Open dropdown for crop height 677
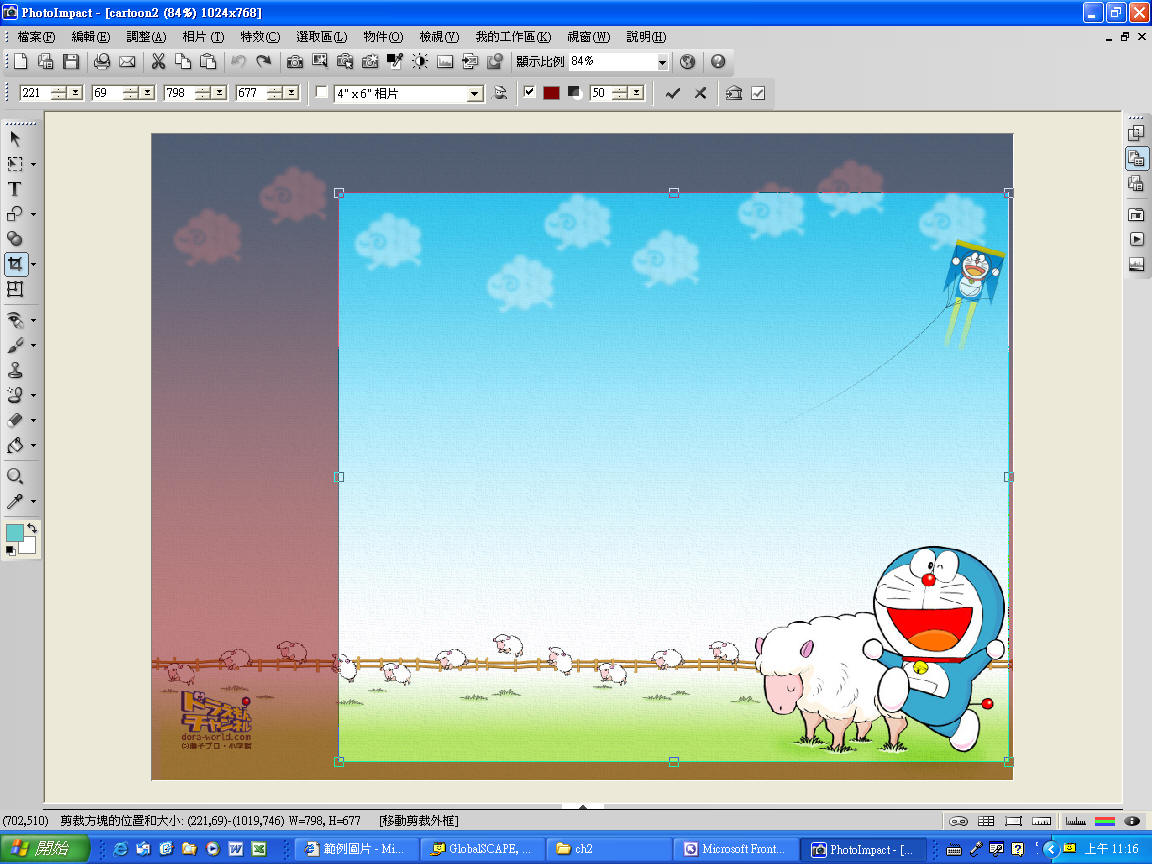This screenshot has width=1152, height=864. pyautogui.click(x=292, y=93)
